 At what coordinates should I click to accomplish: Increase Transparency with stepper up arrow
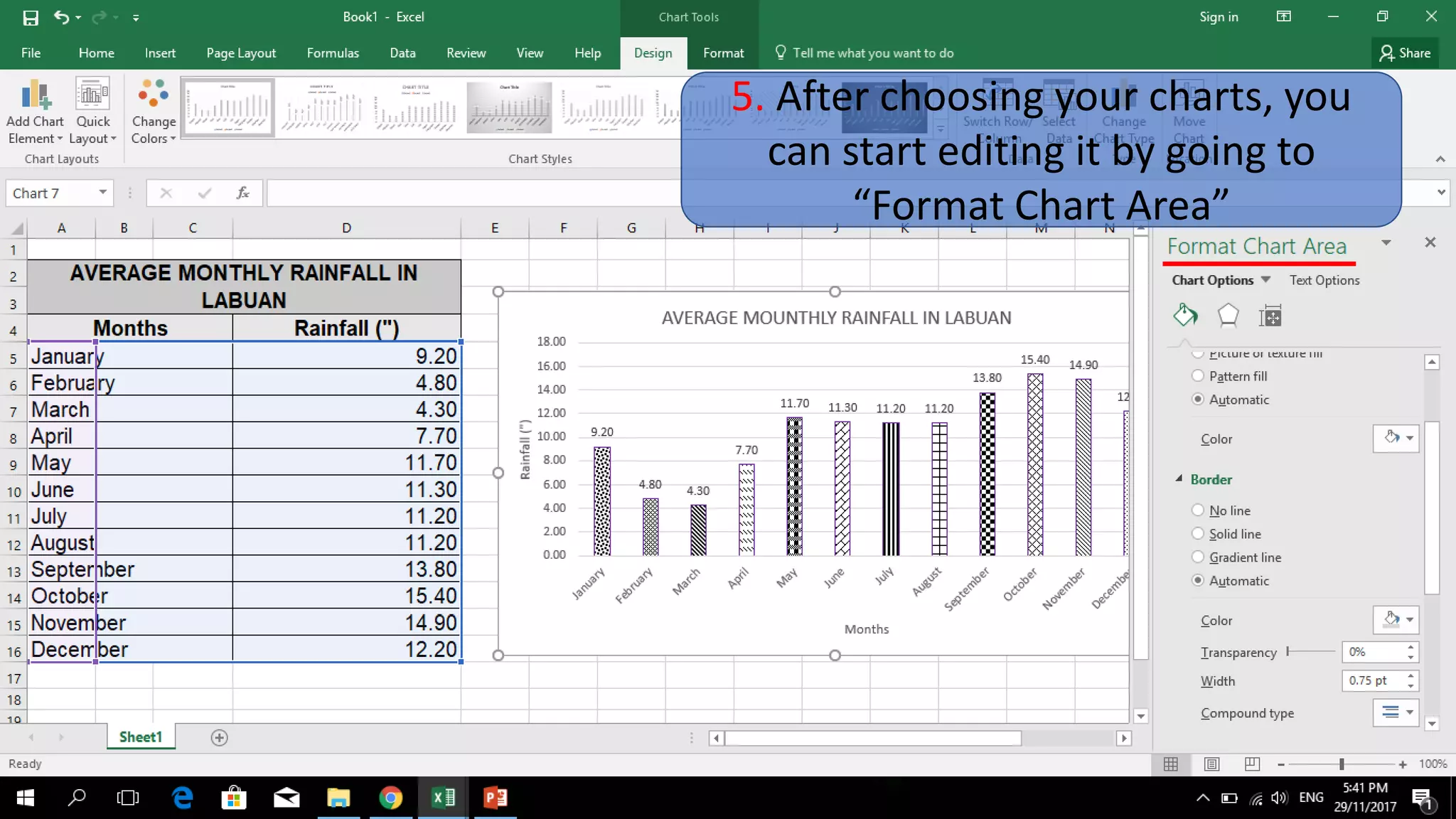1410,647
